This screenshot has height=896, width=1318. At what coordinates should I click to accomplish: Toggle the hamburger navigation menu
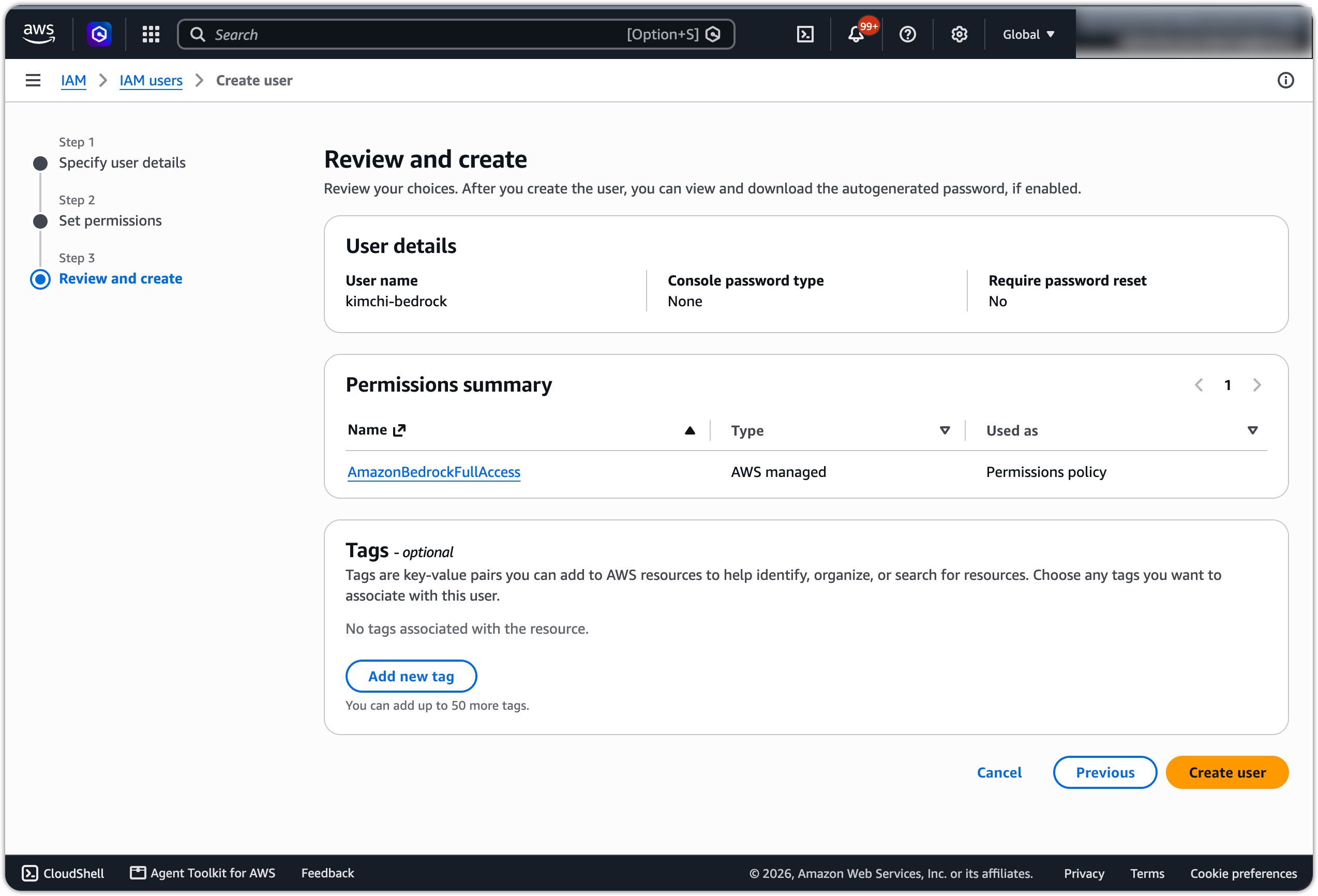click(x=33, y=81)
